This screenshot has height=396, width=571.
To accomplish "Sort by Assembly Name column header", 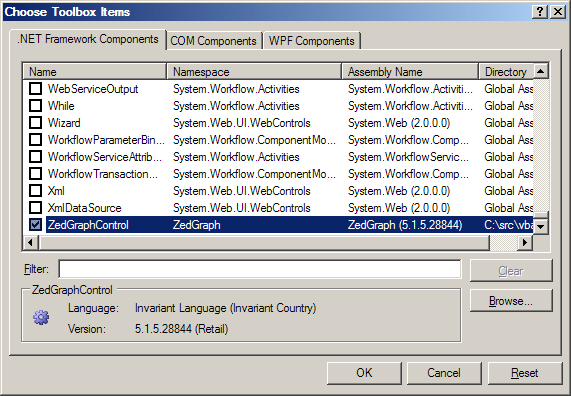I will (410, 72).
